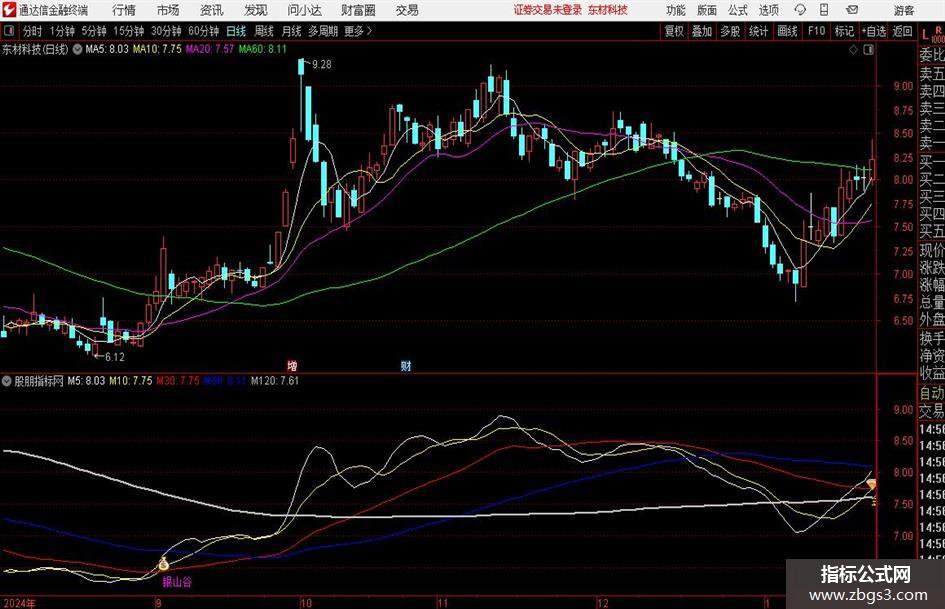Open the 财富圈 menu

358,10
